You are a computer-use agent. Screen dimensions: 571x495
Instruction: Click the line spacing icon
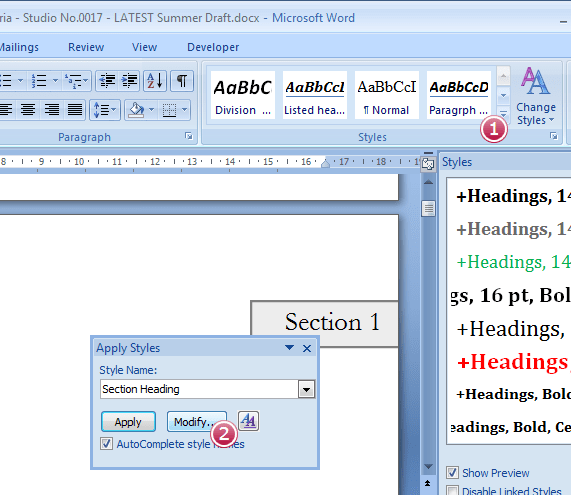point(101,110)
